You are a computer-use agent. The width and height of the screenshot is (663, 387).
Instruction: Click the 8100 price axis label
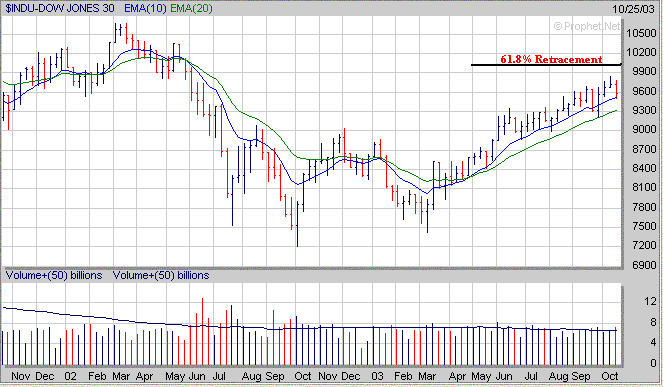[x=644, y=187]
